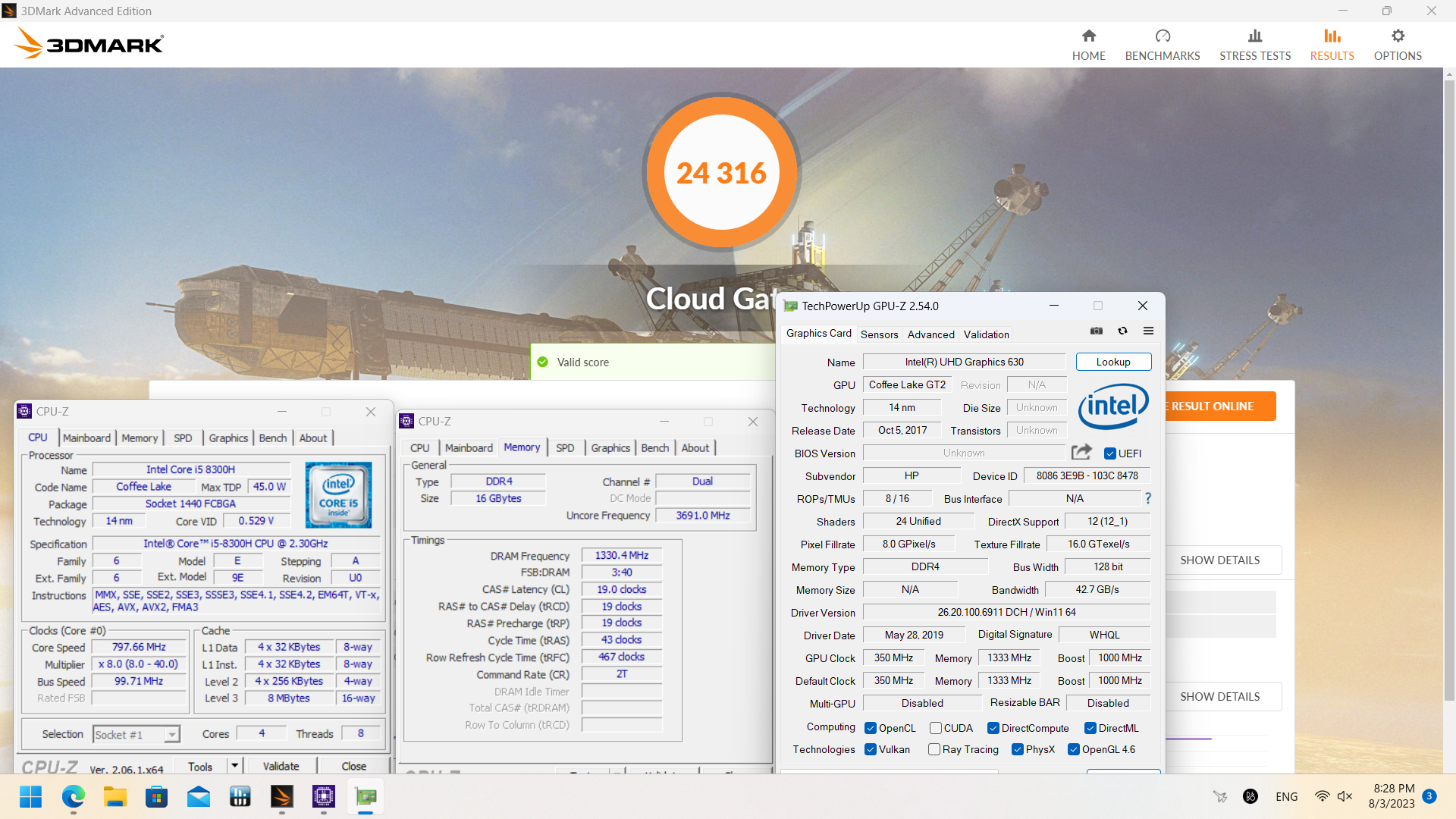The image size is (1456, 819).
Task: Take a GPU-Z screenshot with camera icon
Action: coord(1097,331)
